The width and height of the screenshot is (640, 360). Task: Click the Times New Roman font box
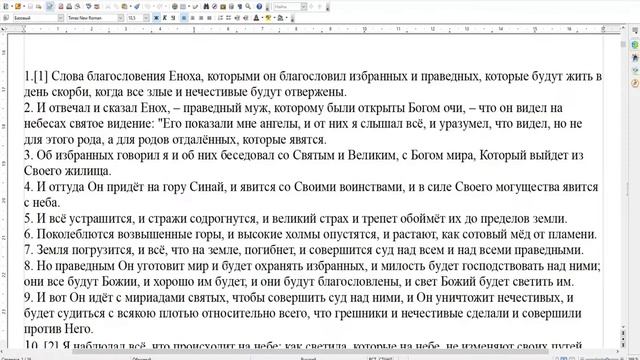(x=92, y=18)
